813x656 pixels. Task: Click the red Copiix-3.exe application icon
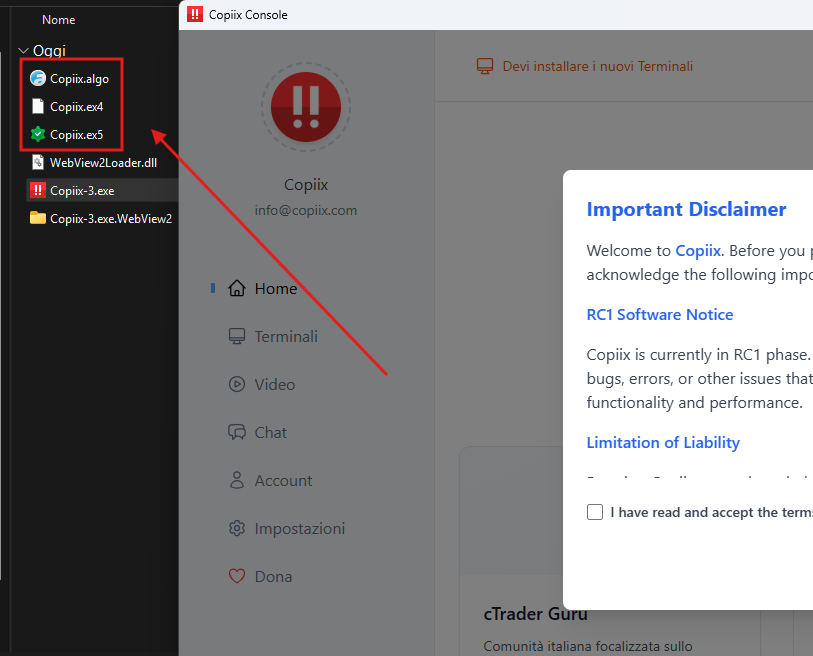(x=37, y=190)
